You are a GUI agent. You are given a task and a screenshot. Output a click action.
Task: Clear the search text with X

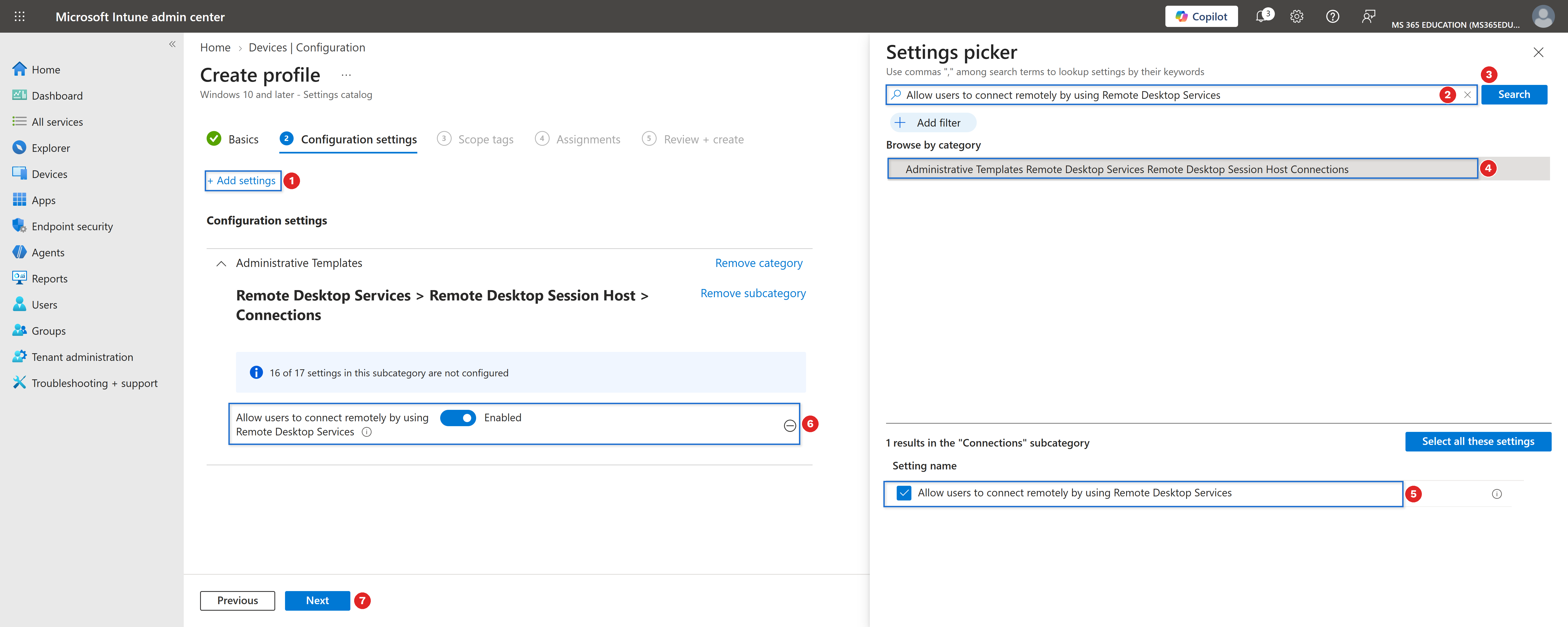tap(1468, 95)
